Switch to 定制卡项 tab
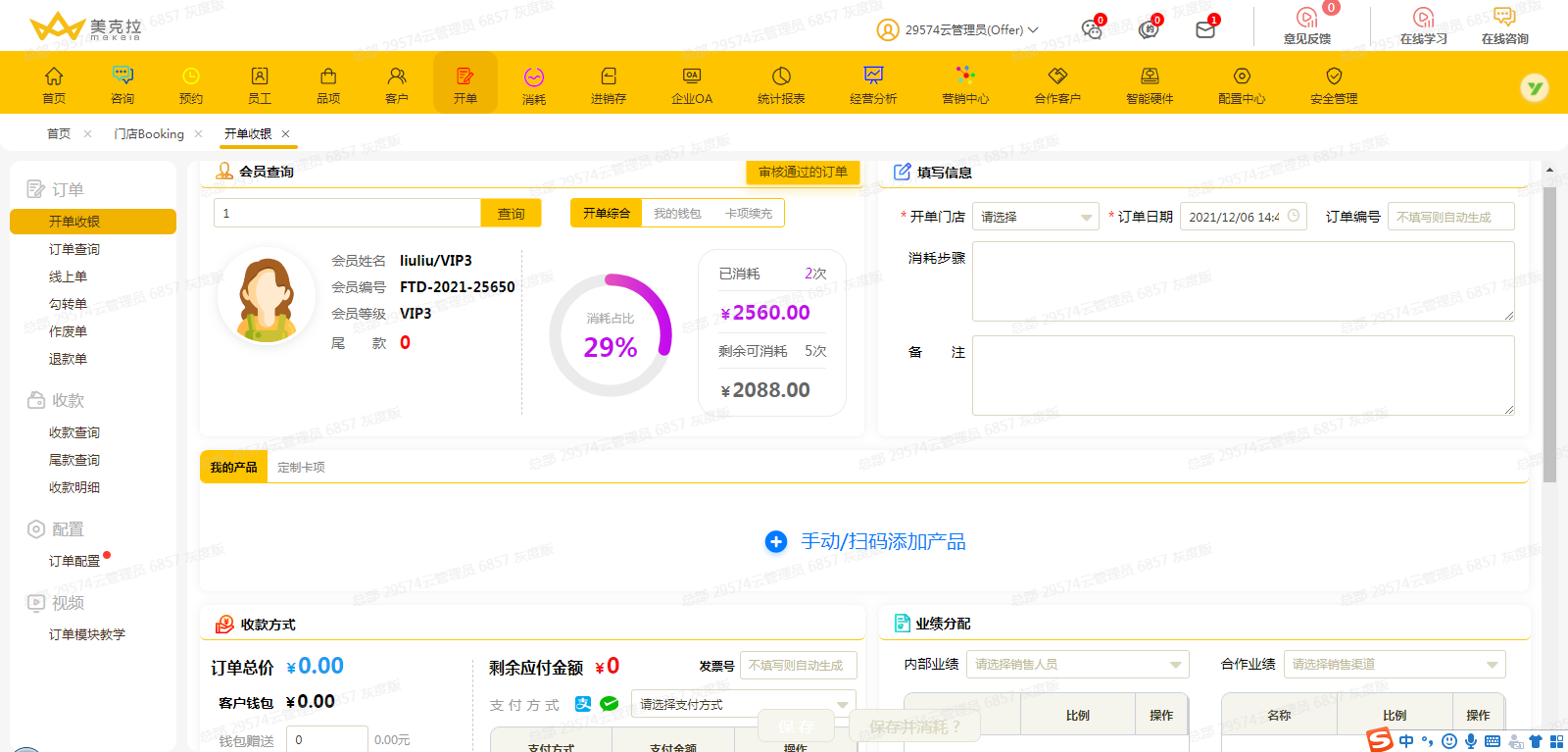Screen dimensions: 1568x752 (301, 468)
